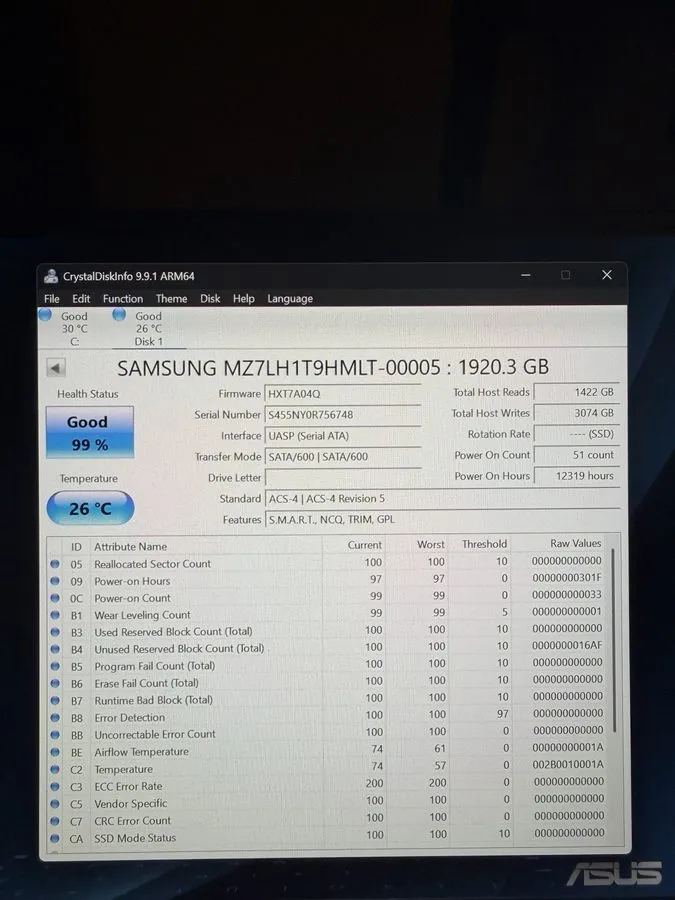This screenshot has width=675, height=900.
Task: Click the Power On Count value 51 count
Action: coord(576,455)
